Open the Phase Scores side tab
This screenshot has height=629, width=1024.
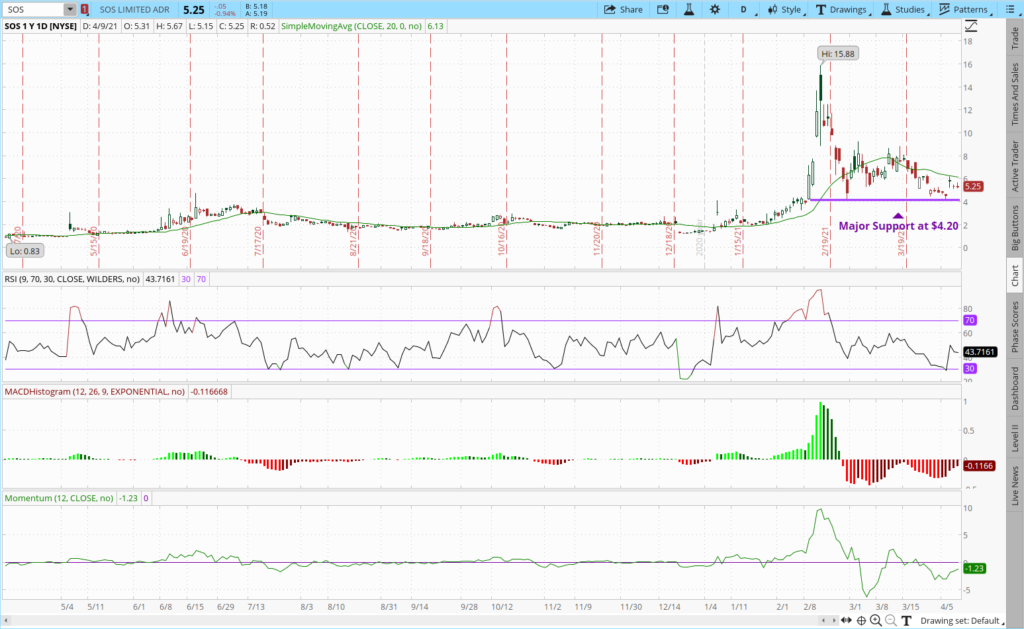1015,326
